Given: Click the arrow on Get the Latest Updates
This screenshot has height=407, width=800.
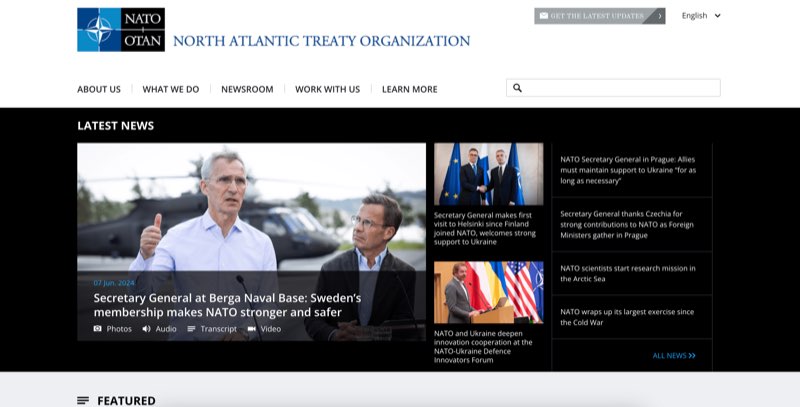Looking at the screenshot, I should (660, 16).
